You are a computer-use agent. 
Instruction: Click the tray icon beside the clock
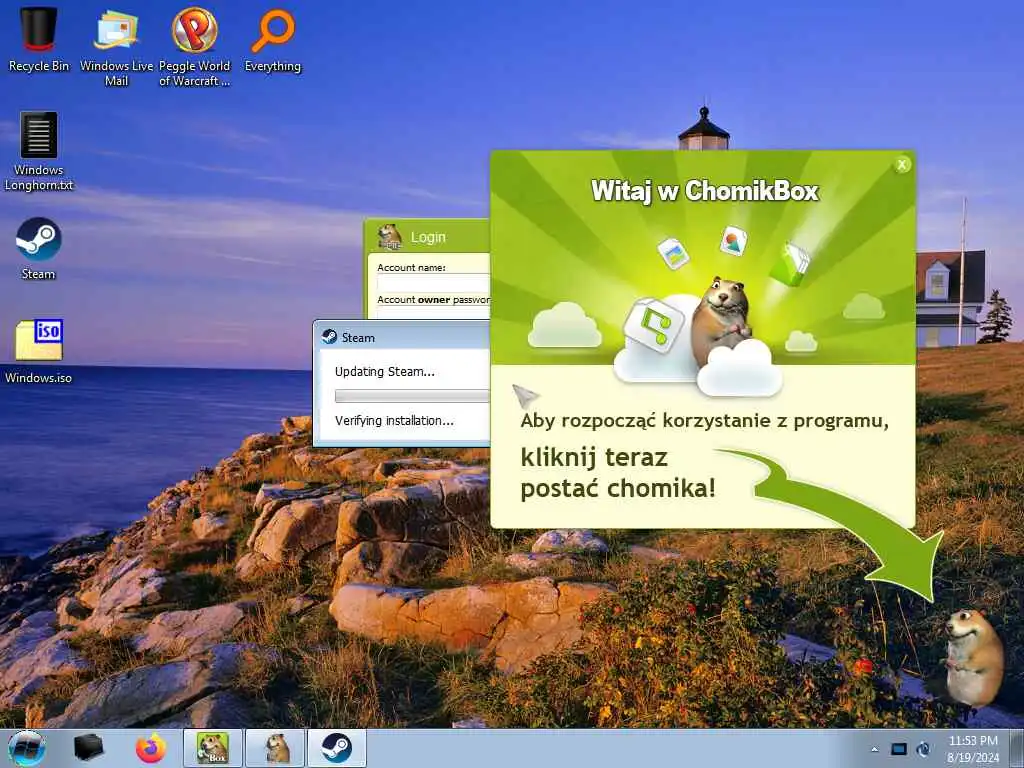[x=923, y=749]
